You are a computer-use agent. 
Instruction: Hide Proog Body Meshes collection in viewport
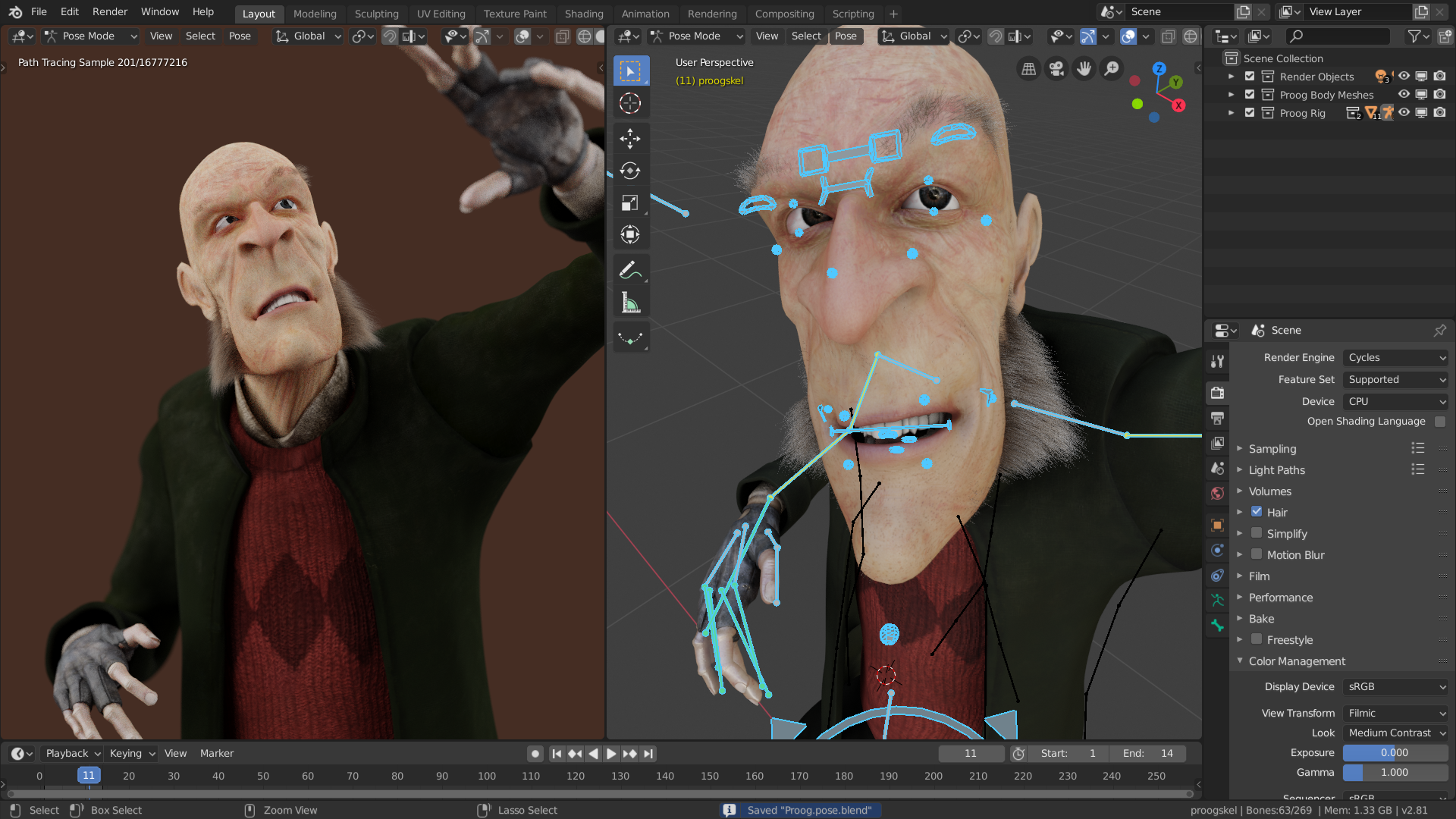[x=1404, y=95]
